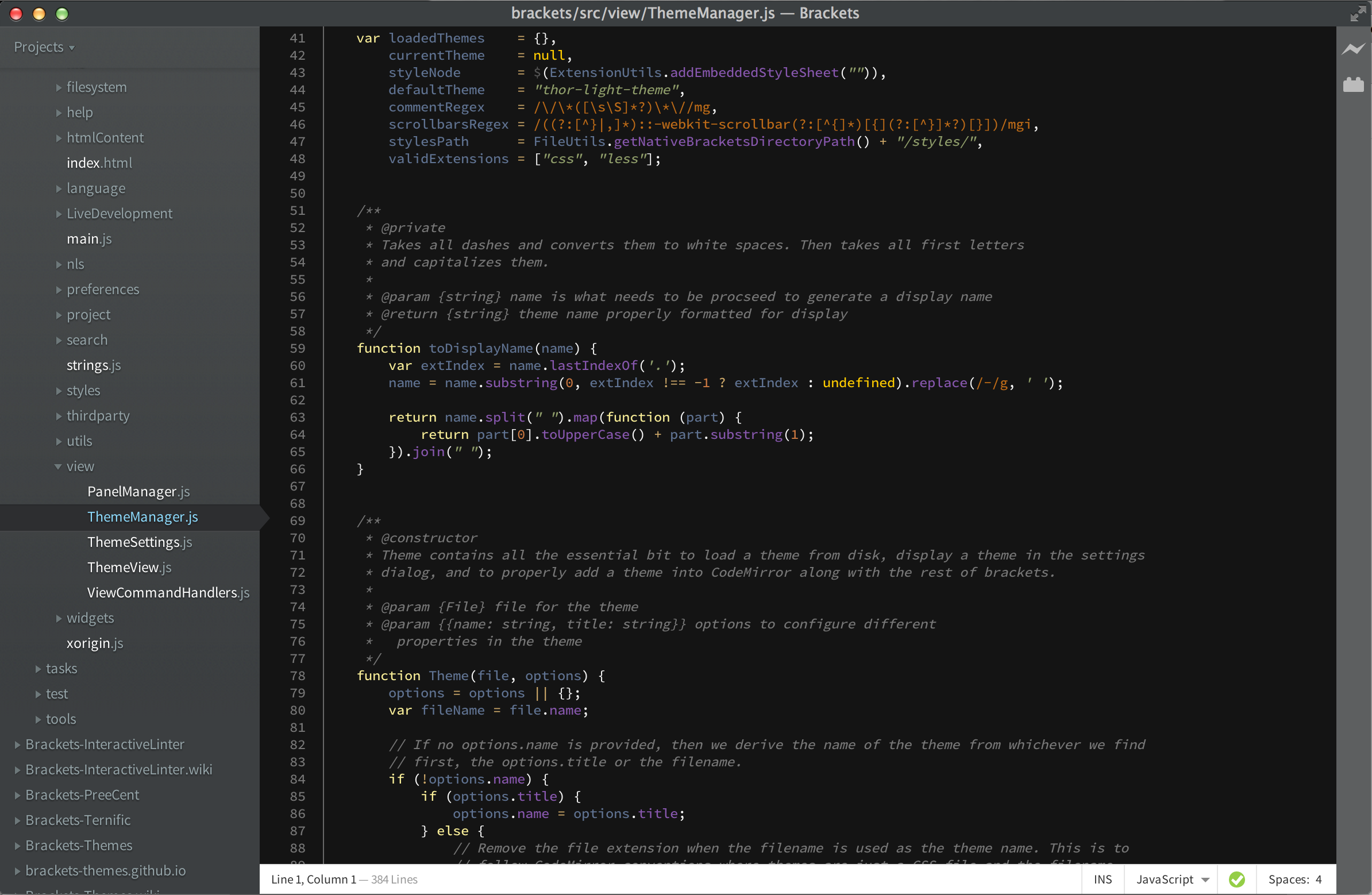Collapse the view folder
The width and height of the screenshot is (1372, 895).
tap(58, 466)
